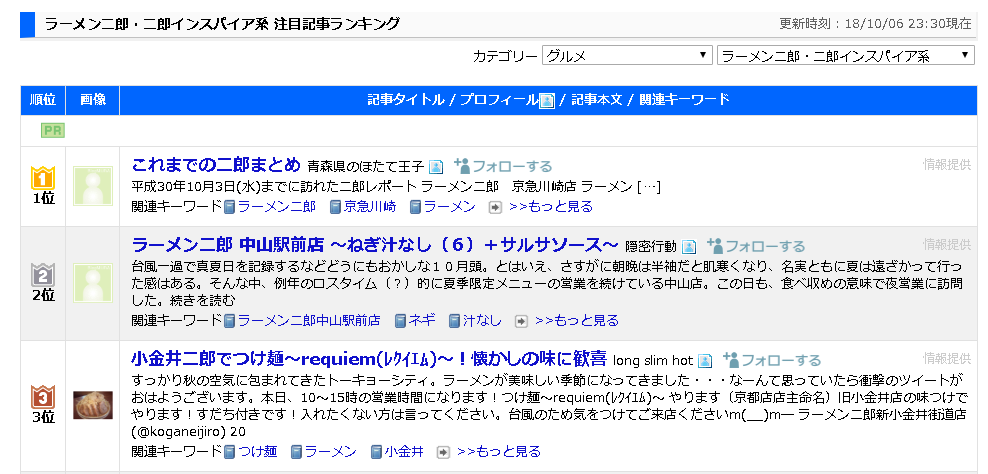The image size is (988, 474).
Task: Select the ラーメン二郎中山駅前店 keyword tag
Action: coord(308,320)
